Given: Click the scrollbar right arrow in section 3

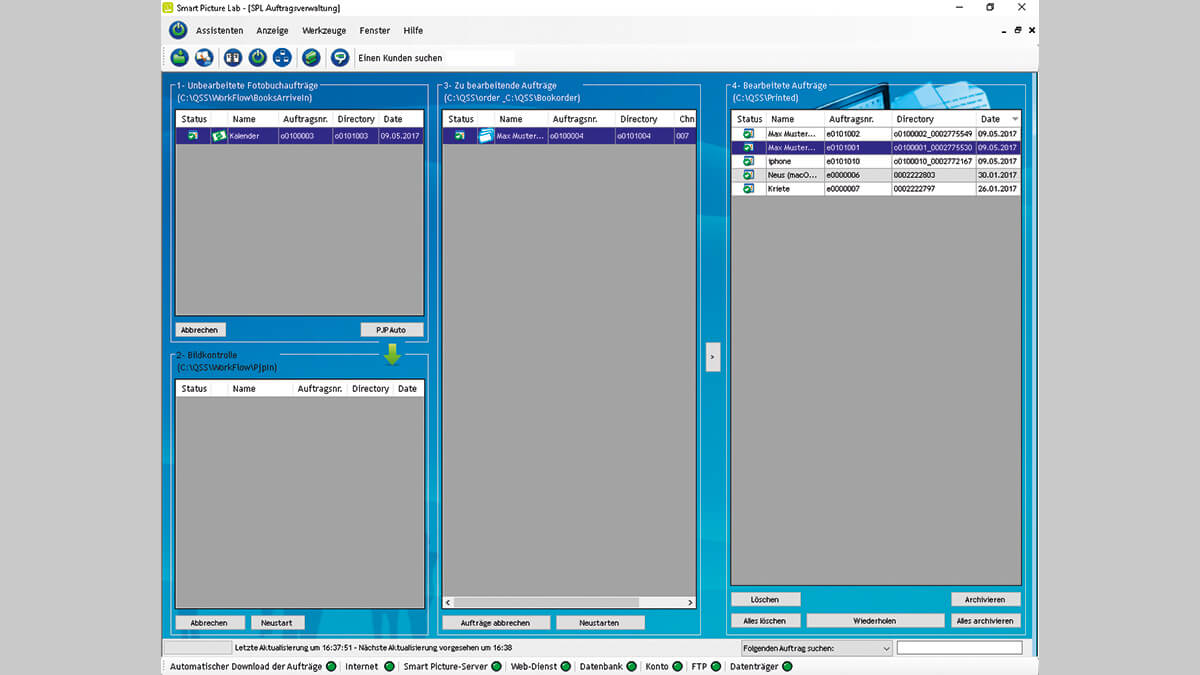Looking at the screenshot, I should click(690, 602).
